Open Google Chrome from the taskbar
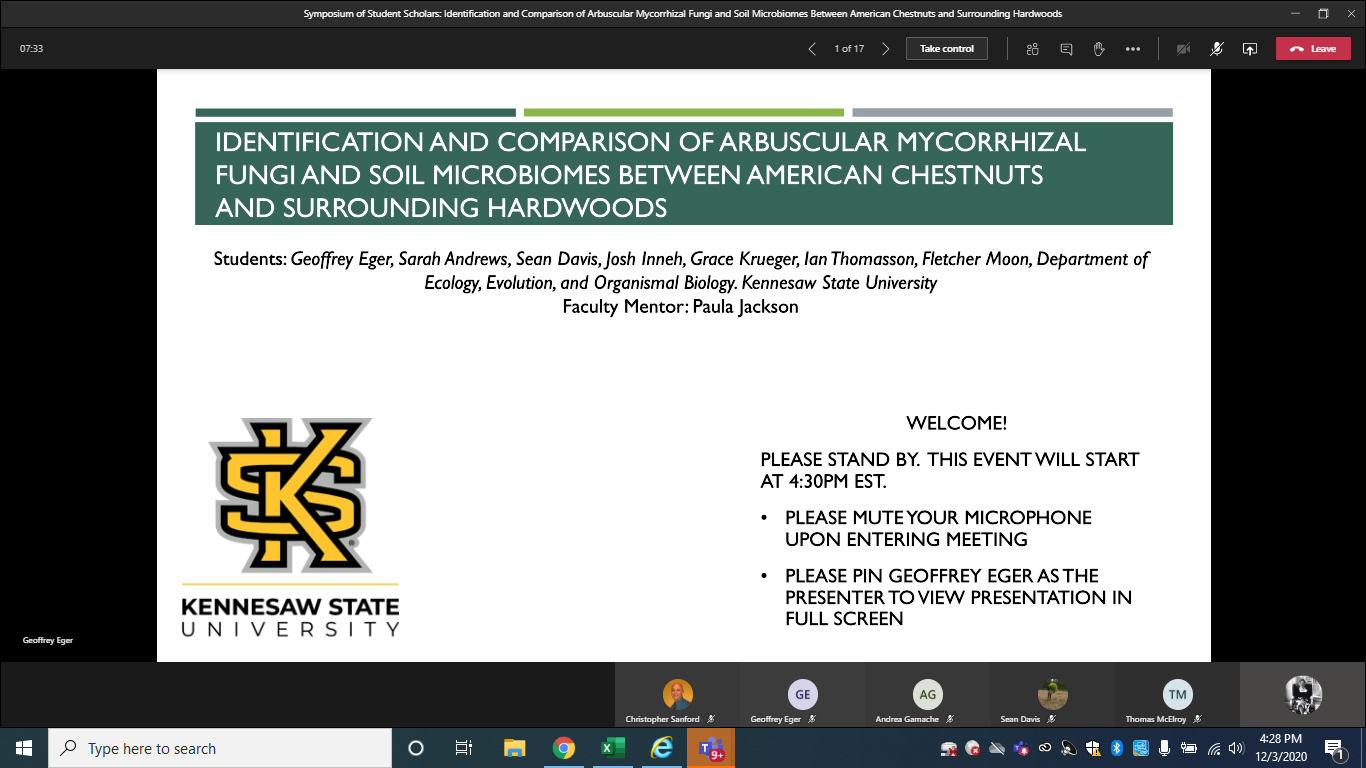This screenshot has height=768, width=1366. [564, 748]
